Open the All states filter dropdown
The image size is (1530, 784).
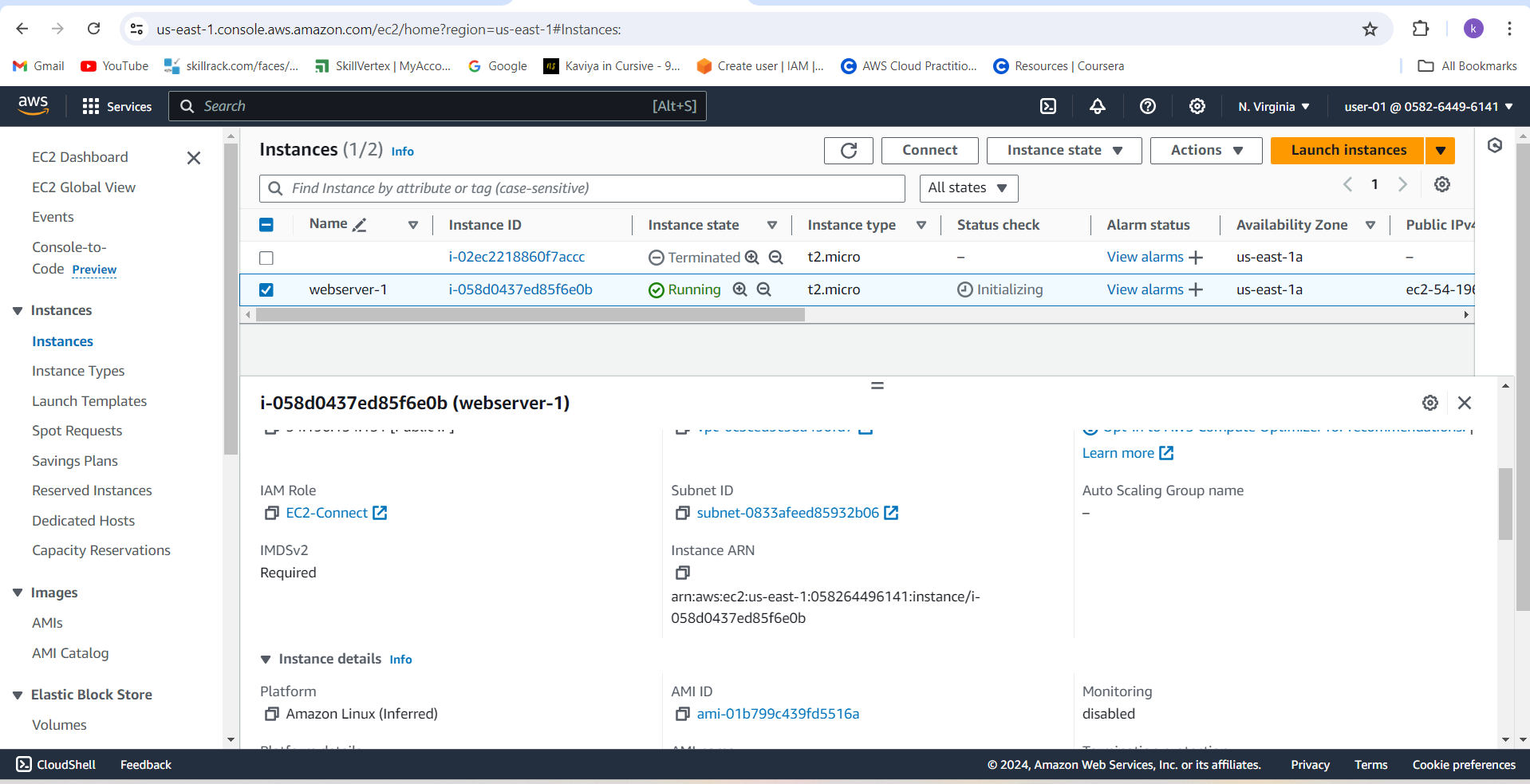pyautogui.click(x=968, y=188)
